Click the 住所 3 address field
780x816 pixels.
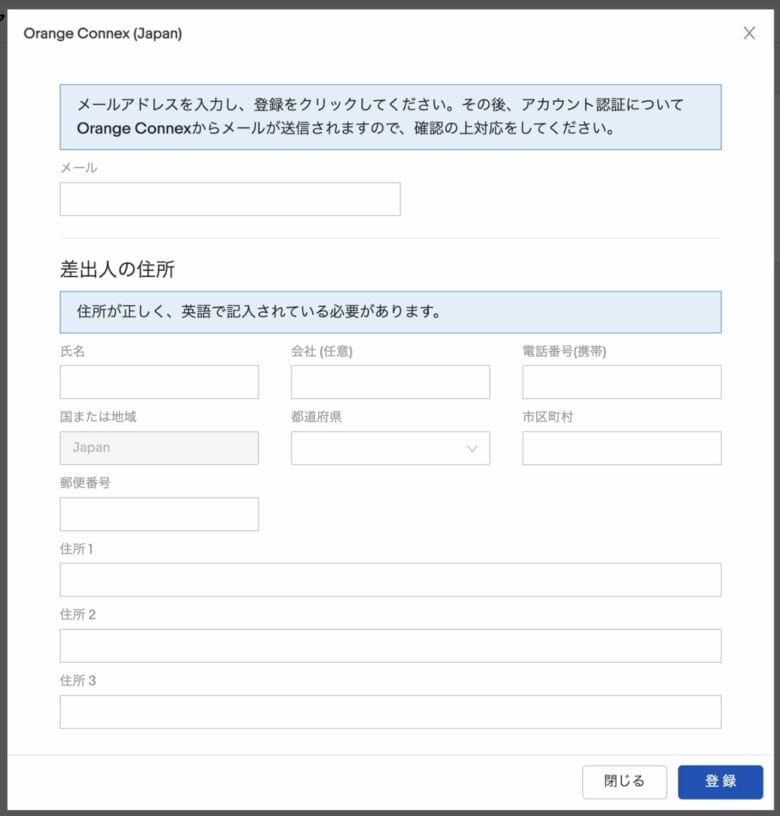(x=390, y=712)
